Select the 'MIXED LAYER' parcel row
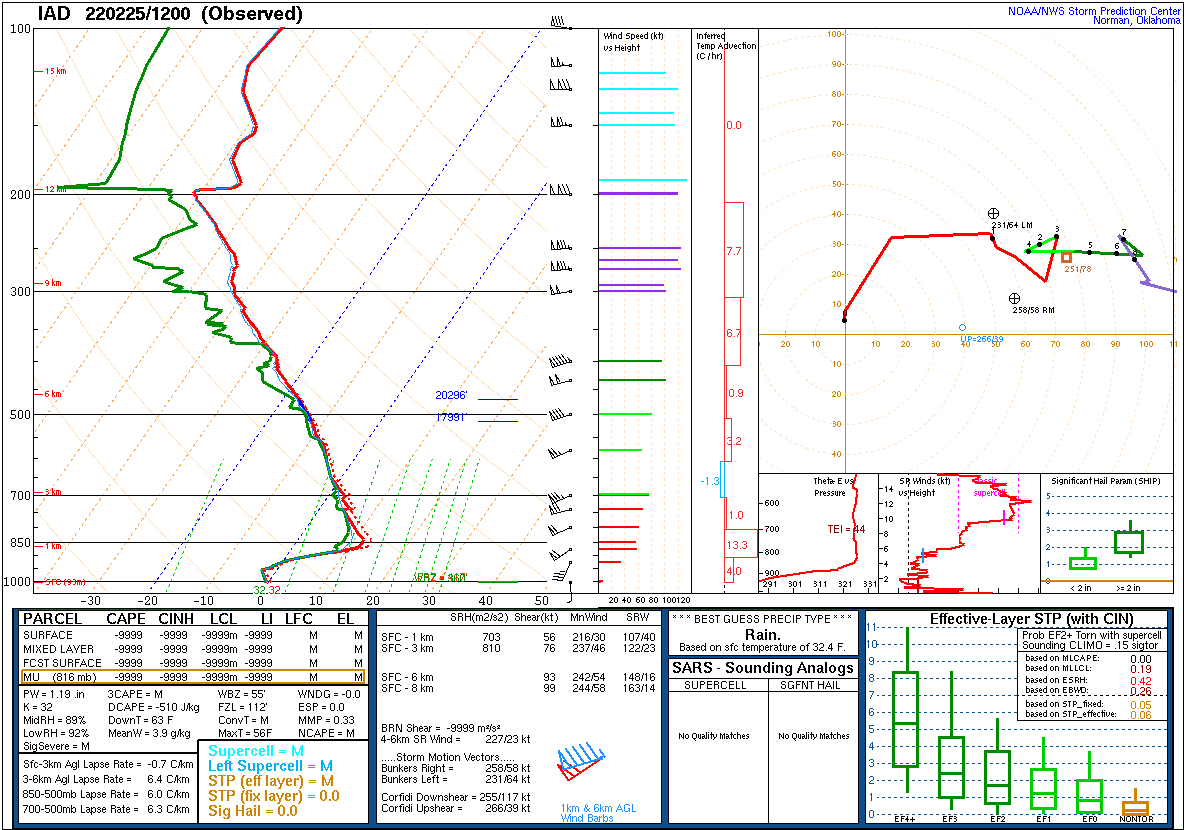 pyautogui.click(x=193, y=649)
